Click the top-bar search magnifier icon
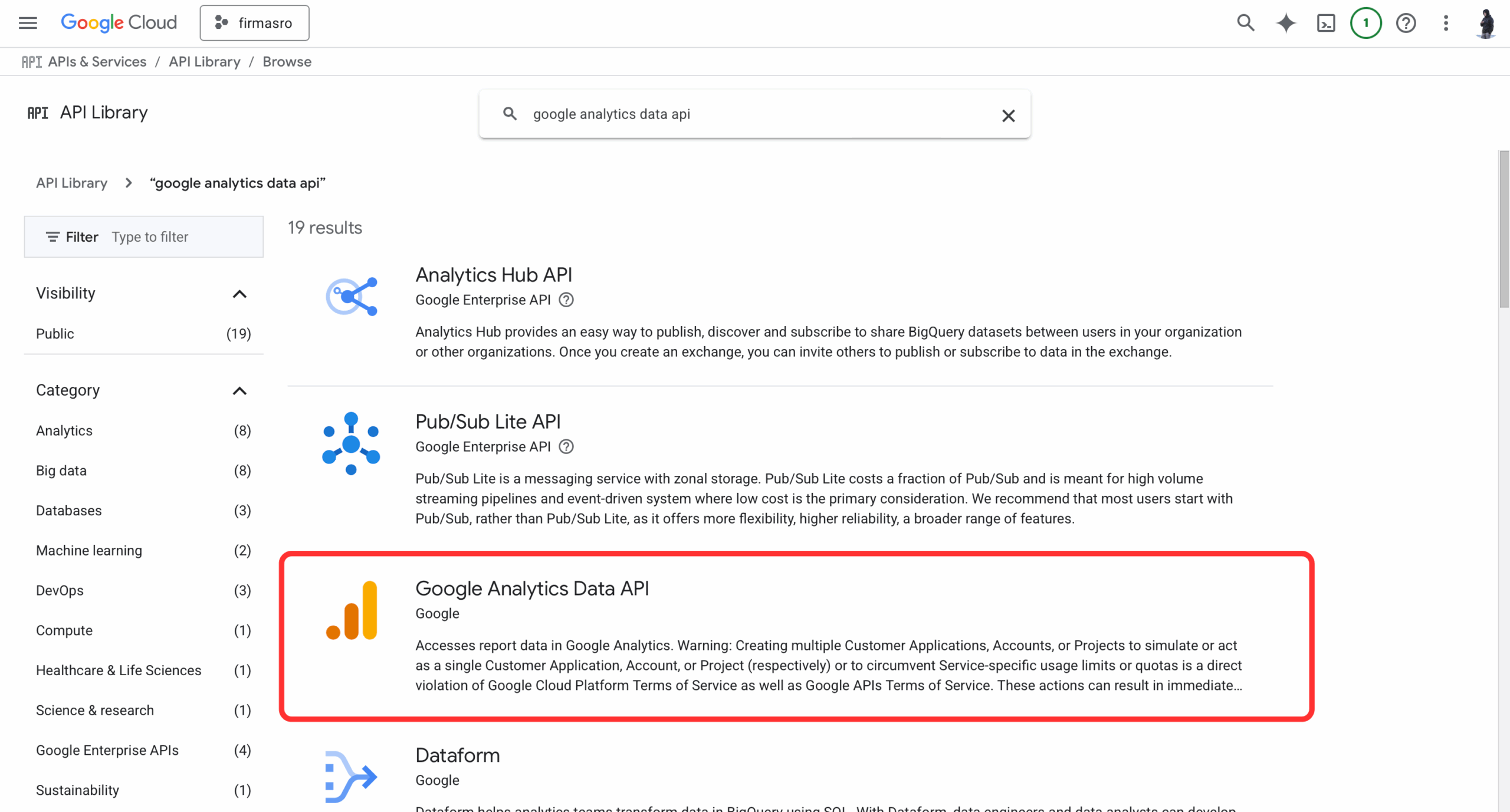1510x812 pixels. (1245, 23)
